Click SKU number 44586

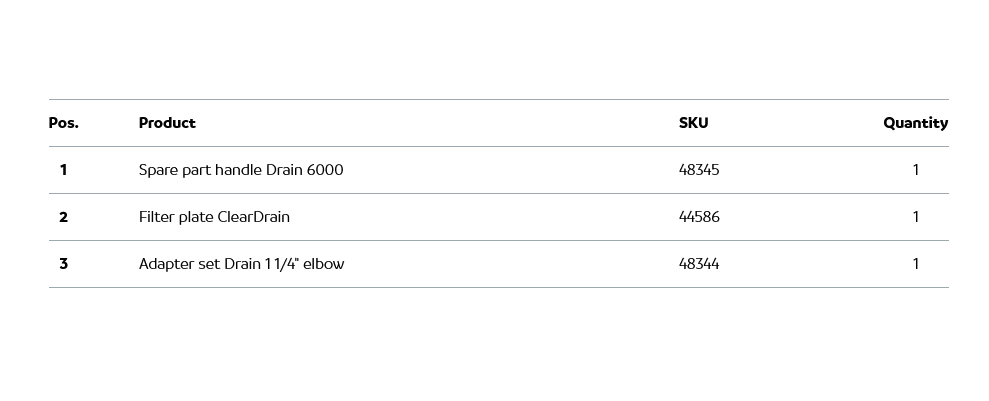coord(699,217)
